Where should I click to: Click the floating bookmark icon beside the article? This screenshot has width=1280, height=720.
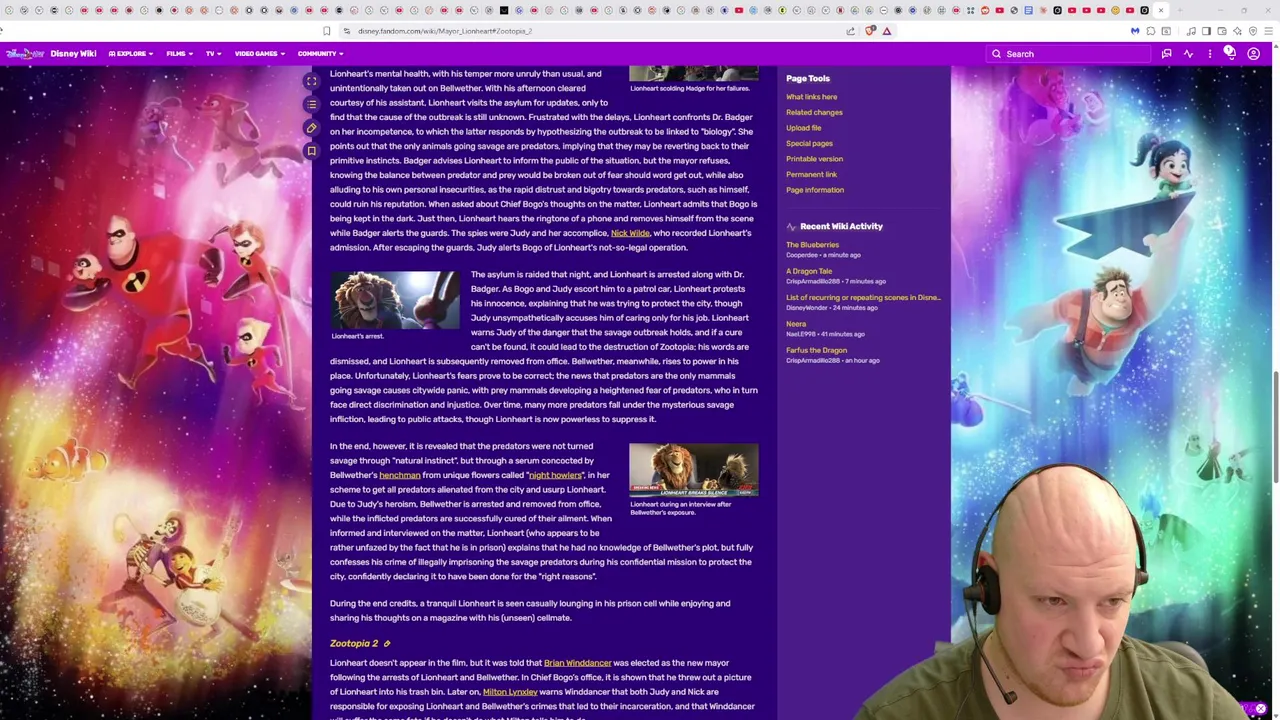click(x=311, y=151)
